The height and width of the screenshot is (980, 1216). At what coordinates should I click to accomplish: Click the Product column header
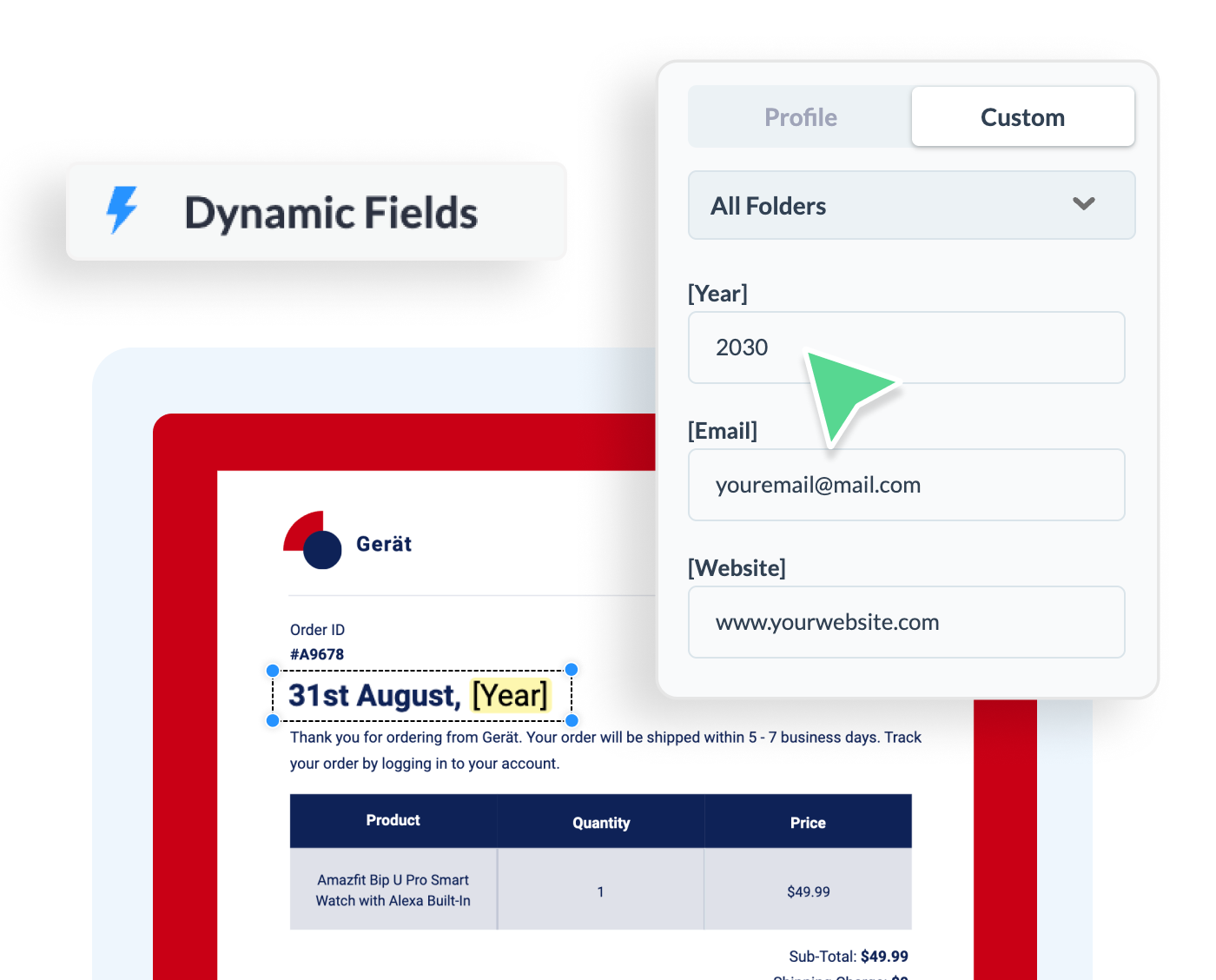click(x=393, y=820)
